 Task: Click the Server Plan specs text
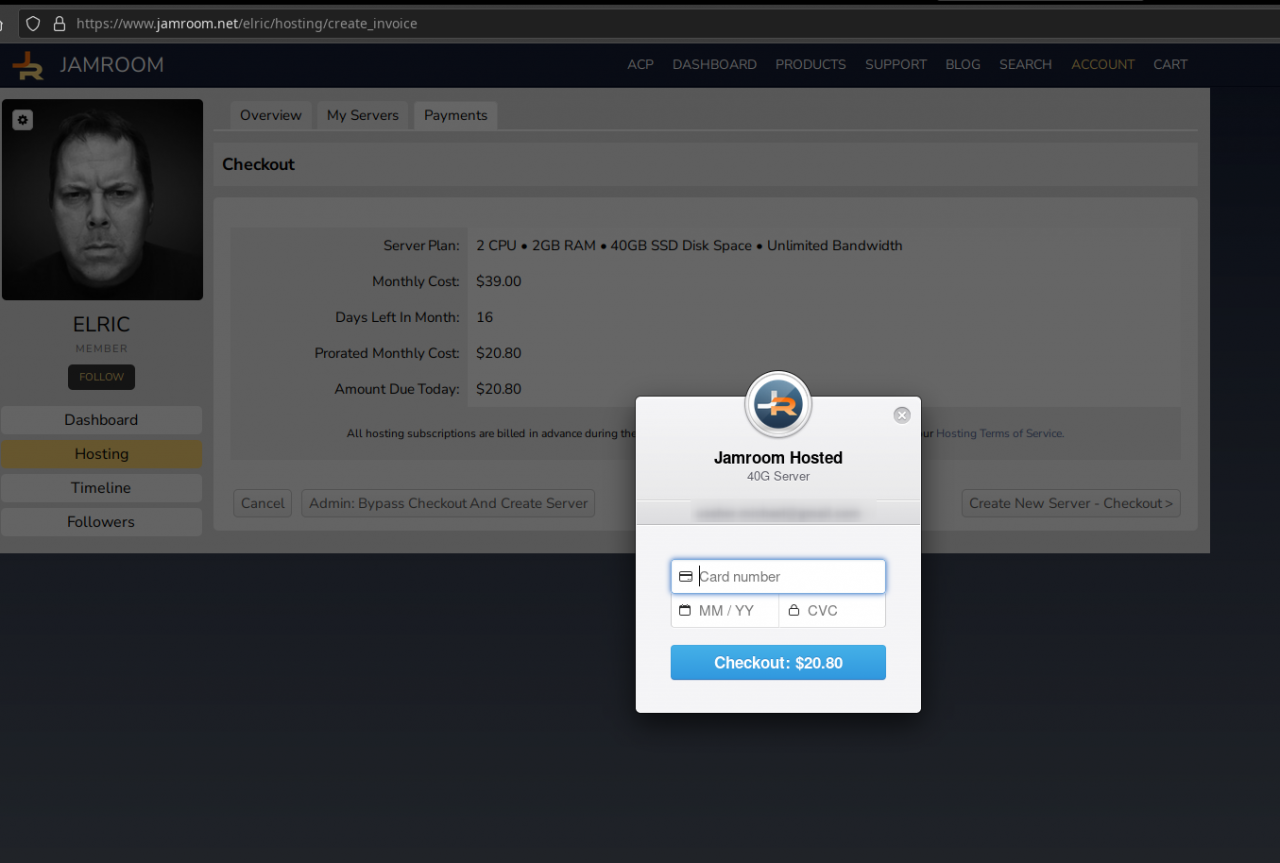point(689,246)
